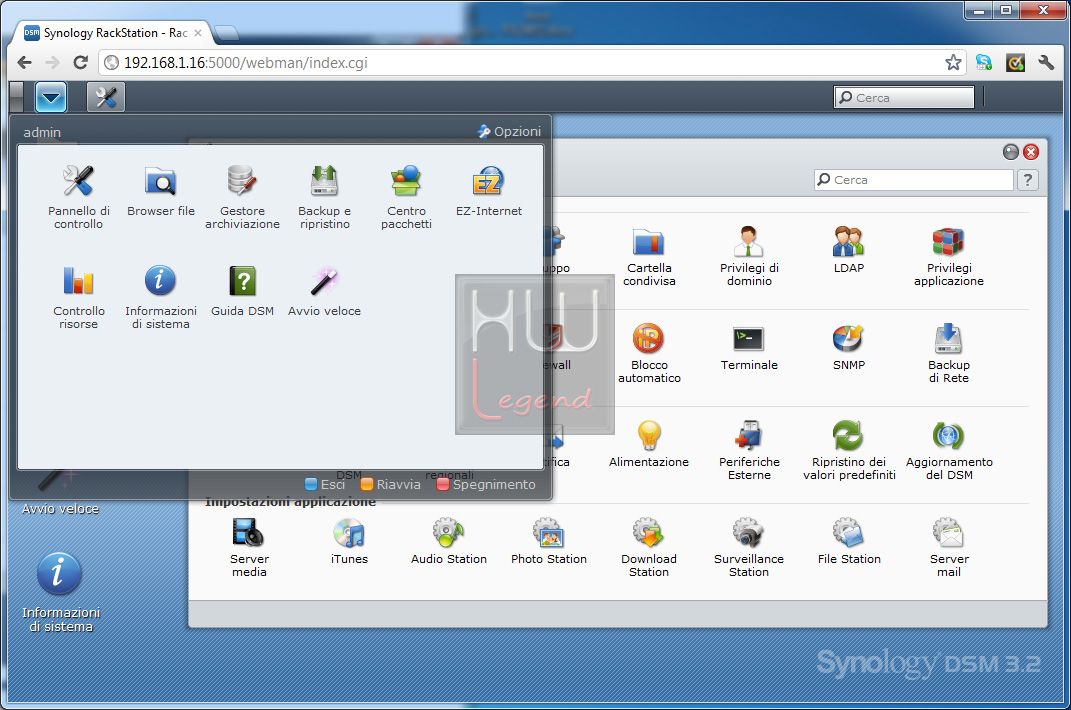Open Guida DSM help

[242, 292]
